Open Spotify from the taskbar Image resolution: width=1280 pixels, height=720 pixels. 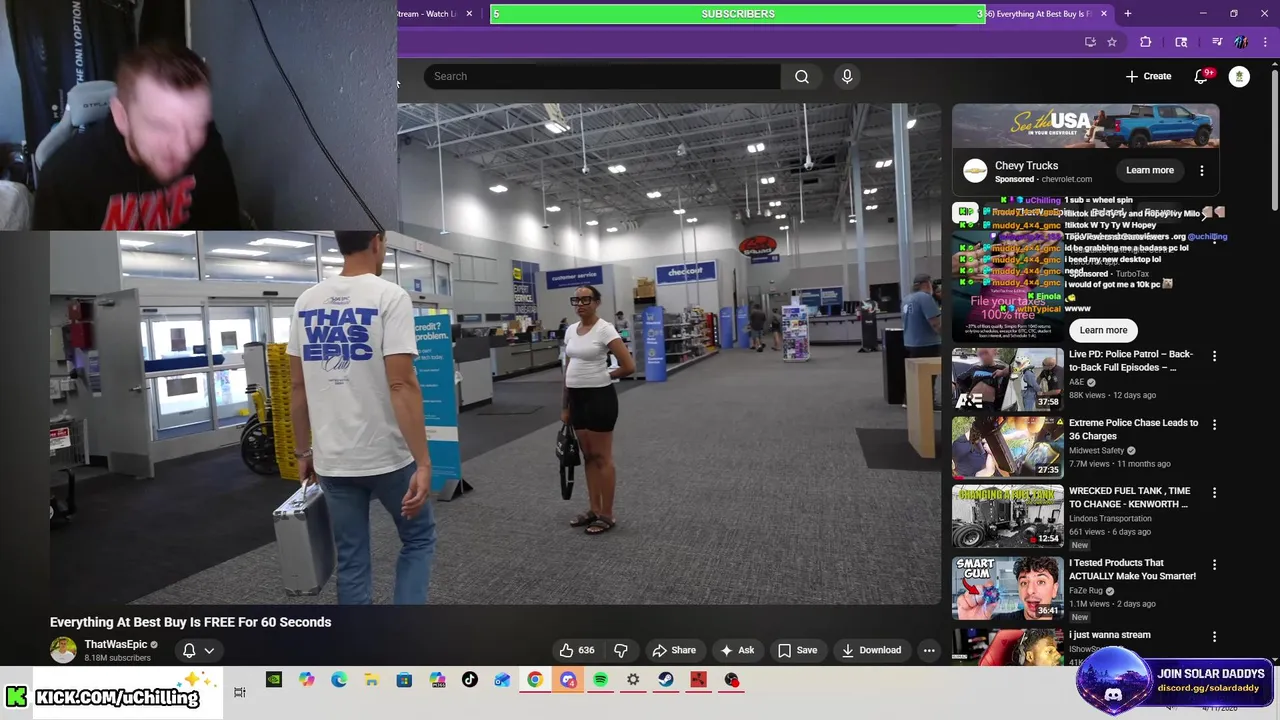[600, 680]
